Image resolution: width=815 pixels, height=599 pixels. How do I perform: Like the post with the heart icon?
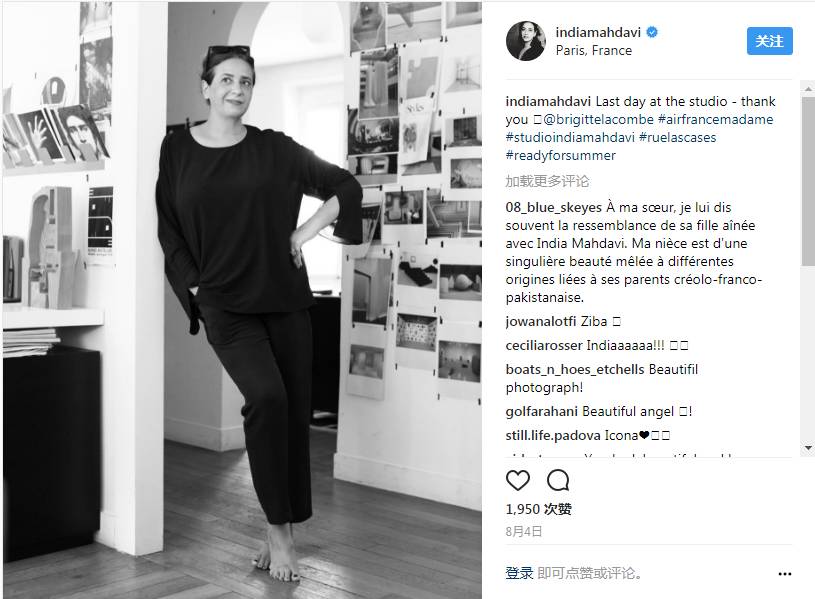click(x=518, y=480)
